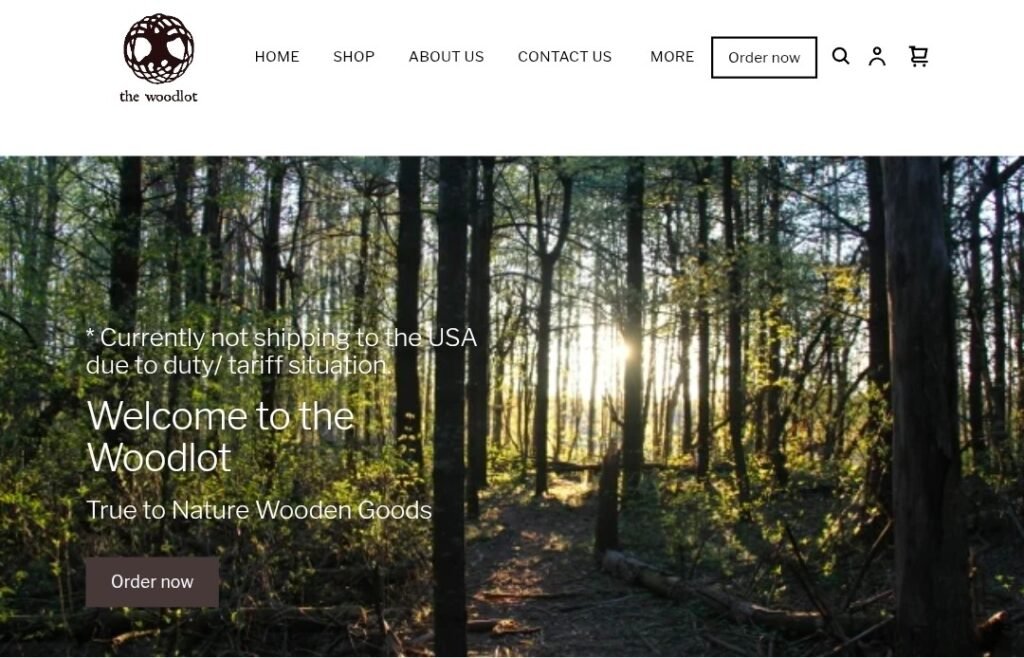Click the outlined Order now header button
Viewport: 1024px width, 658px height.
click(763, 57)
